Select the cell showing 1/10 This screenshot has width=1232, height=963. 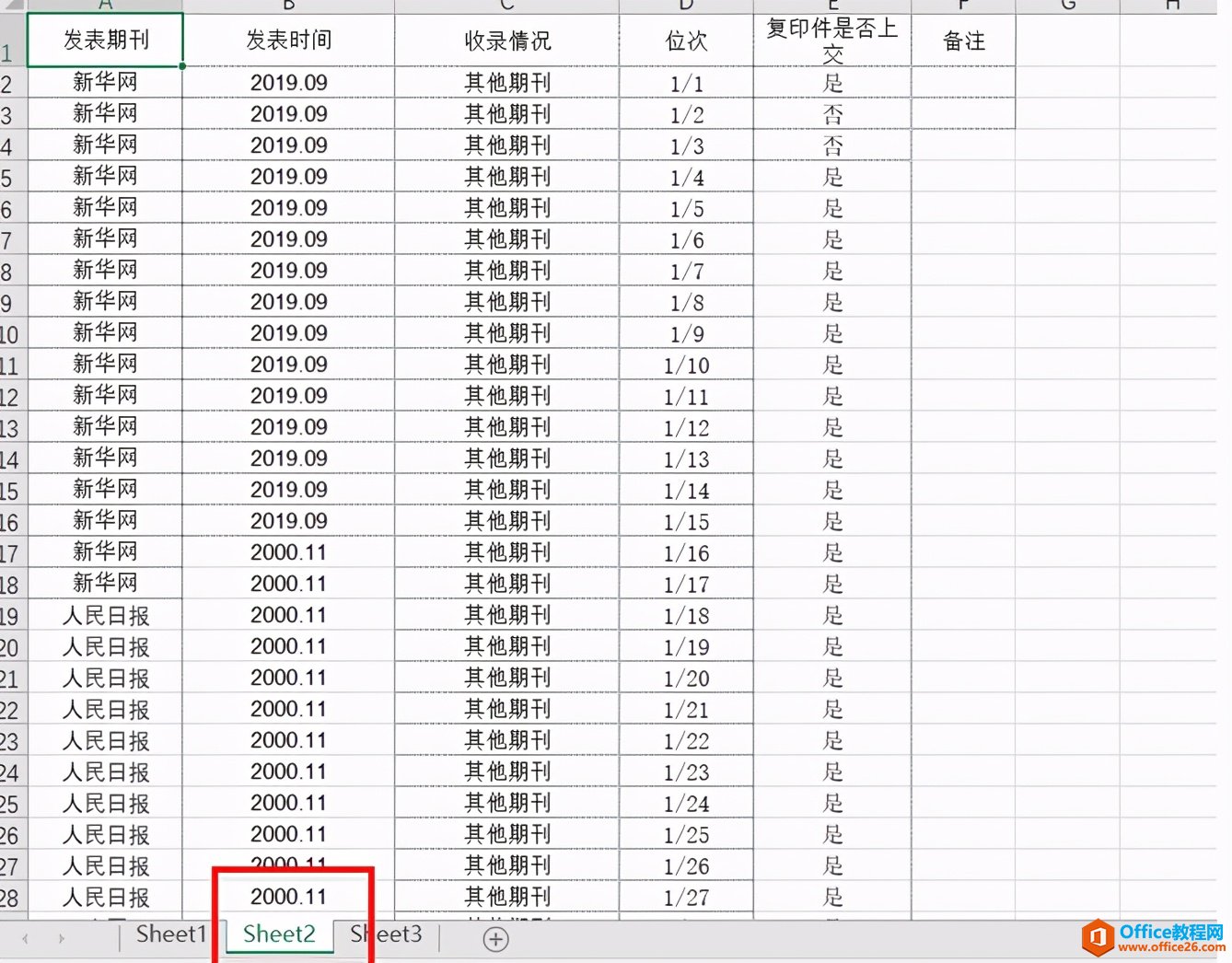point(686,365)
